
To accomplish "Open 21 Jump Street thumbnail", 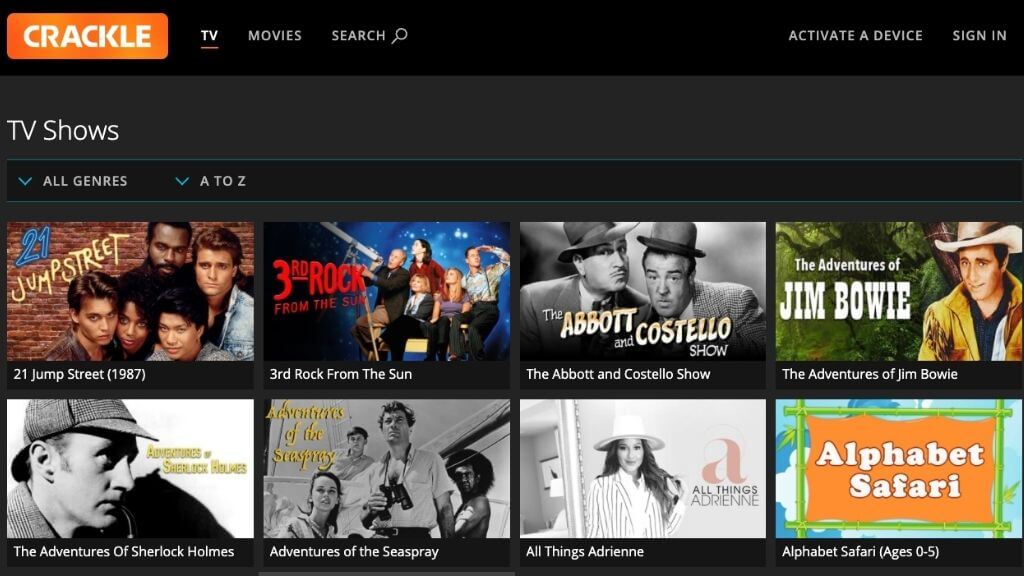I will click(x=131, y=291).
